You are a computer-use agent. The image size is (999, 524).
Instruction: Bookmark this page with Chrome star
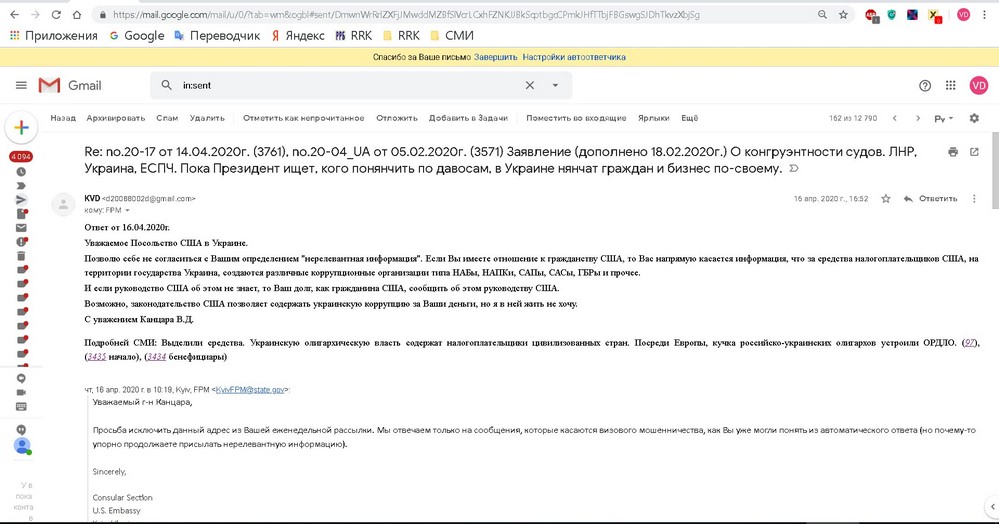point(844,15)
